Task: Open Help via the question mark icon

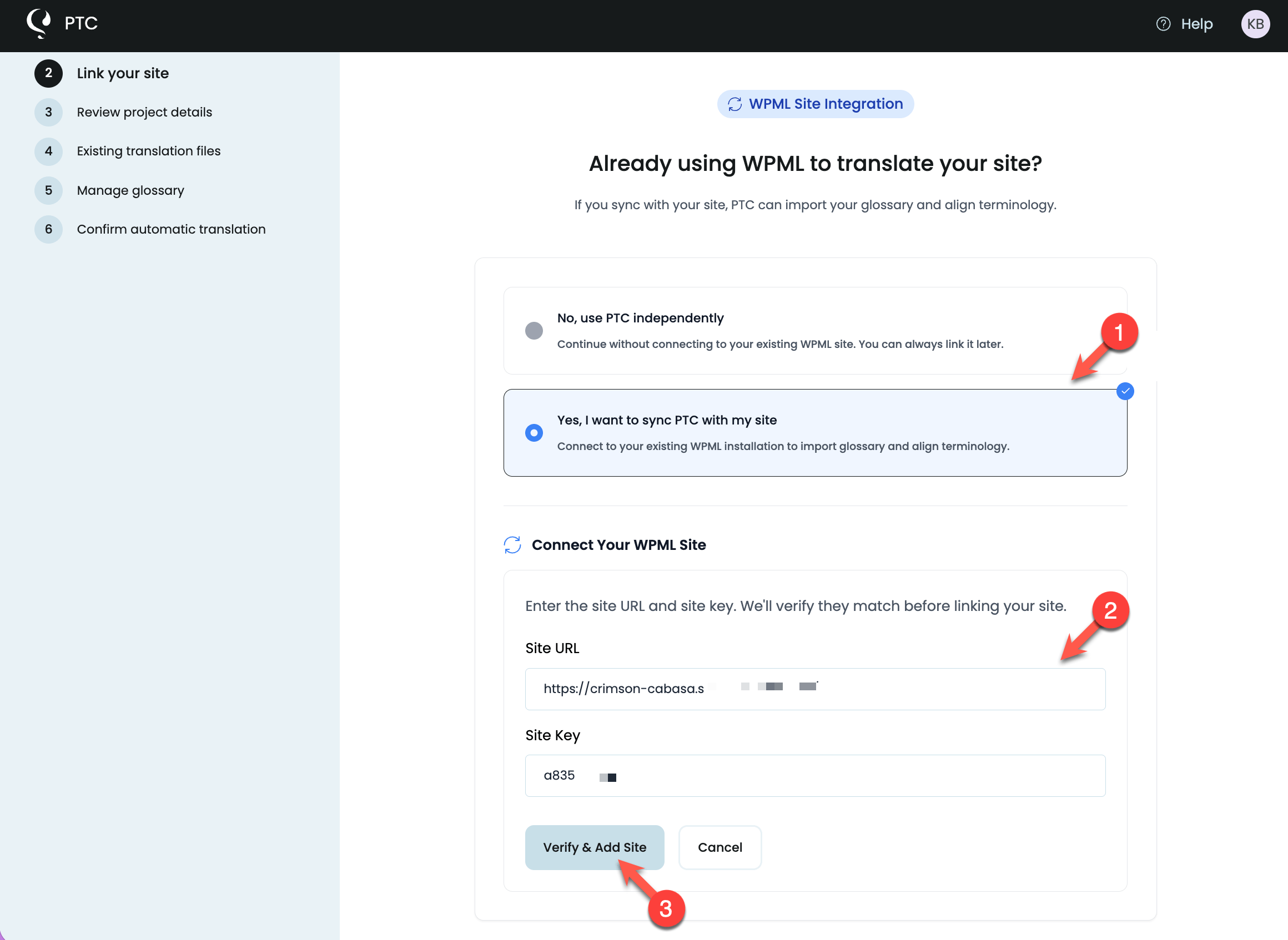Action: pyautogui.click(x=1162, y=24)
